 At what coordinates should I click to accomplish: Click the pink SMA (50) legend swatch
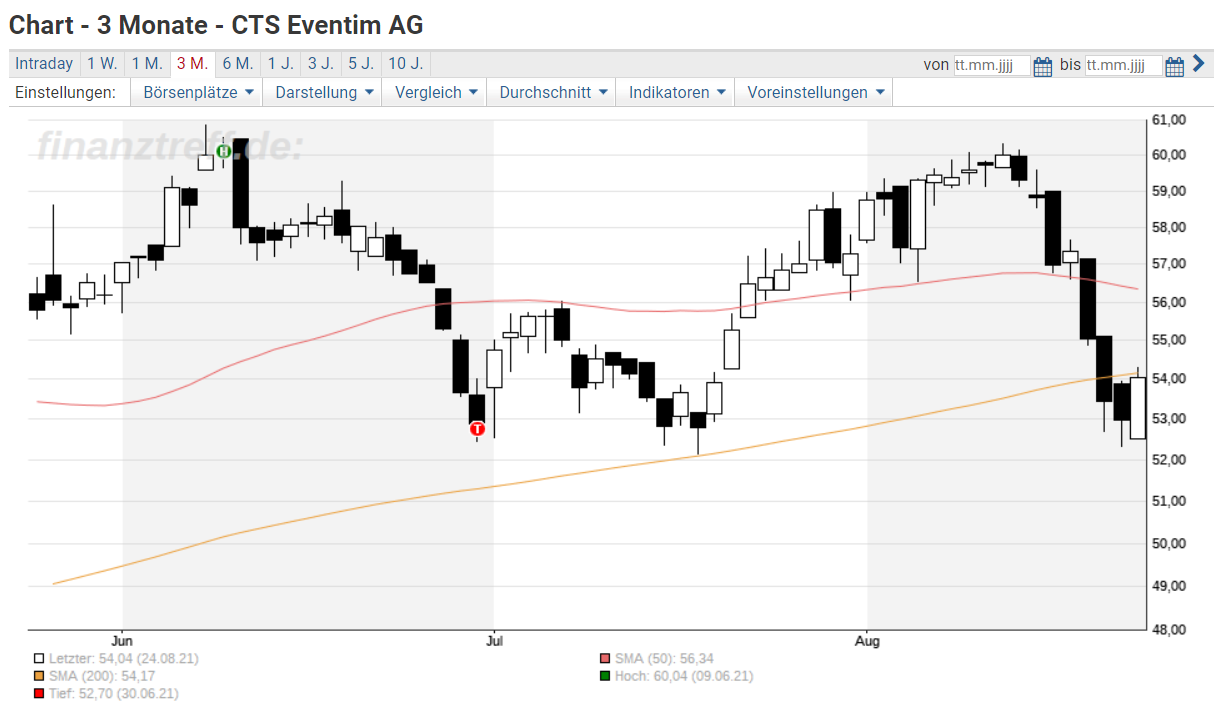click(604, 658)
